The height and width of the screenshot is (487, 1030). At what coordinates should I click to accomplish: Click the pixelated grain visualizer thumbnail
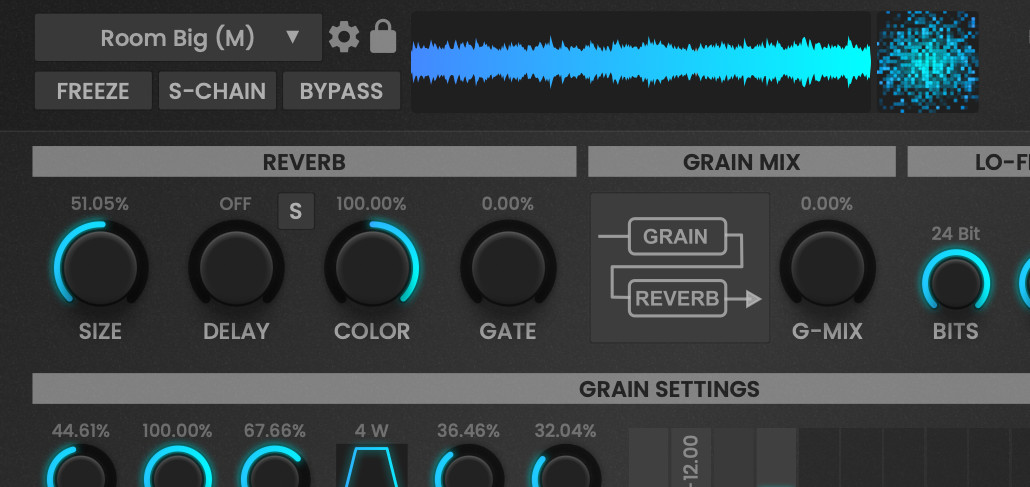[x=926, y=62]
